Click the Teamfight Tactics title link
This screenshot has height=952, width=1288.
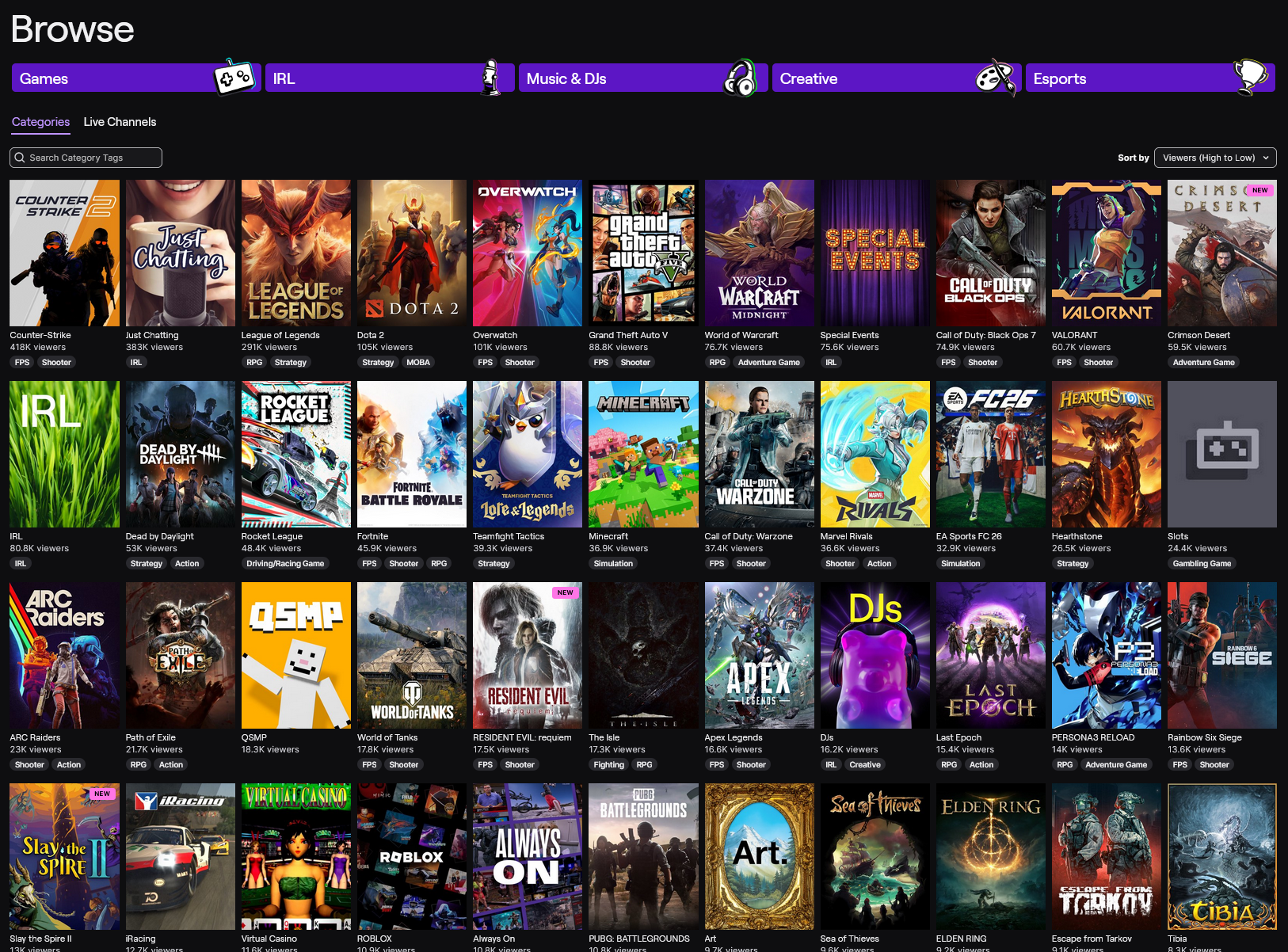tap(509, 536)
